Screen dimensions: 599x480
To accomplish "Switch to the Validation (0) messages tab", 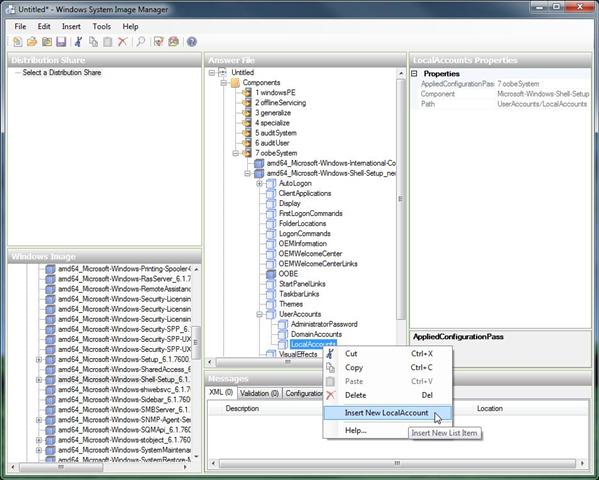I will 259,393.
